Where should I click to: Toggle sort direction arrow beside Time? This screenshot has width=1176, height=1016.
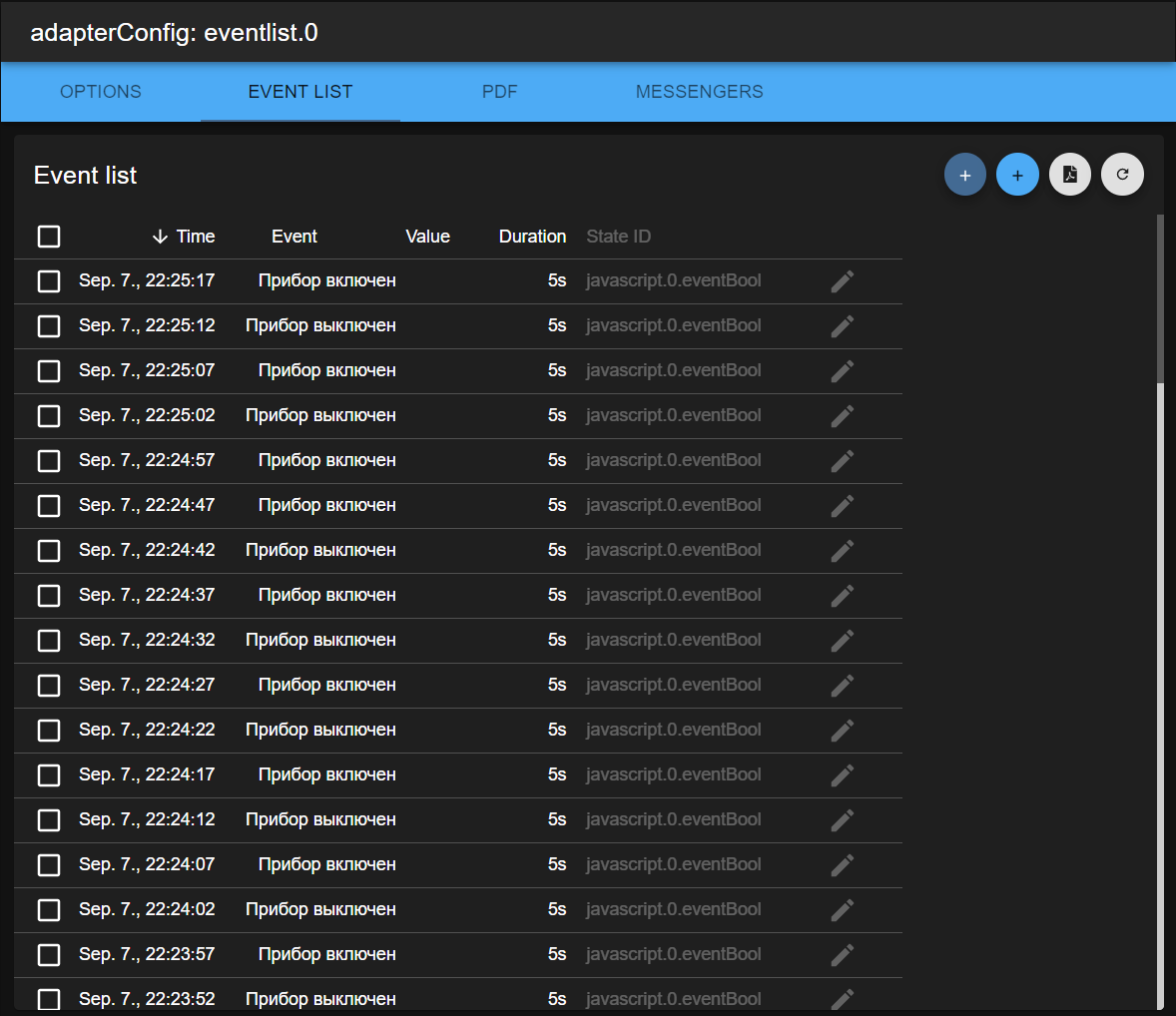(160, 237)
